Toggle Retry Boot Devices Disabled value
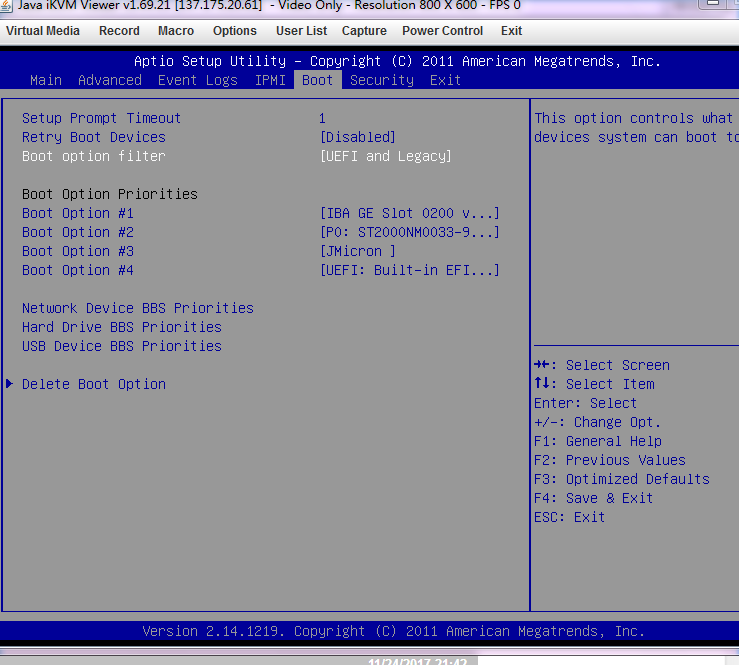739x665 pixels. tap(357, 137)
